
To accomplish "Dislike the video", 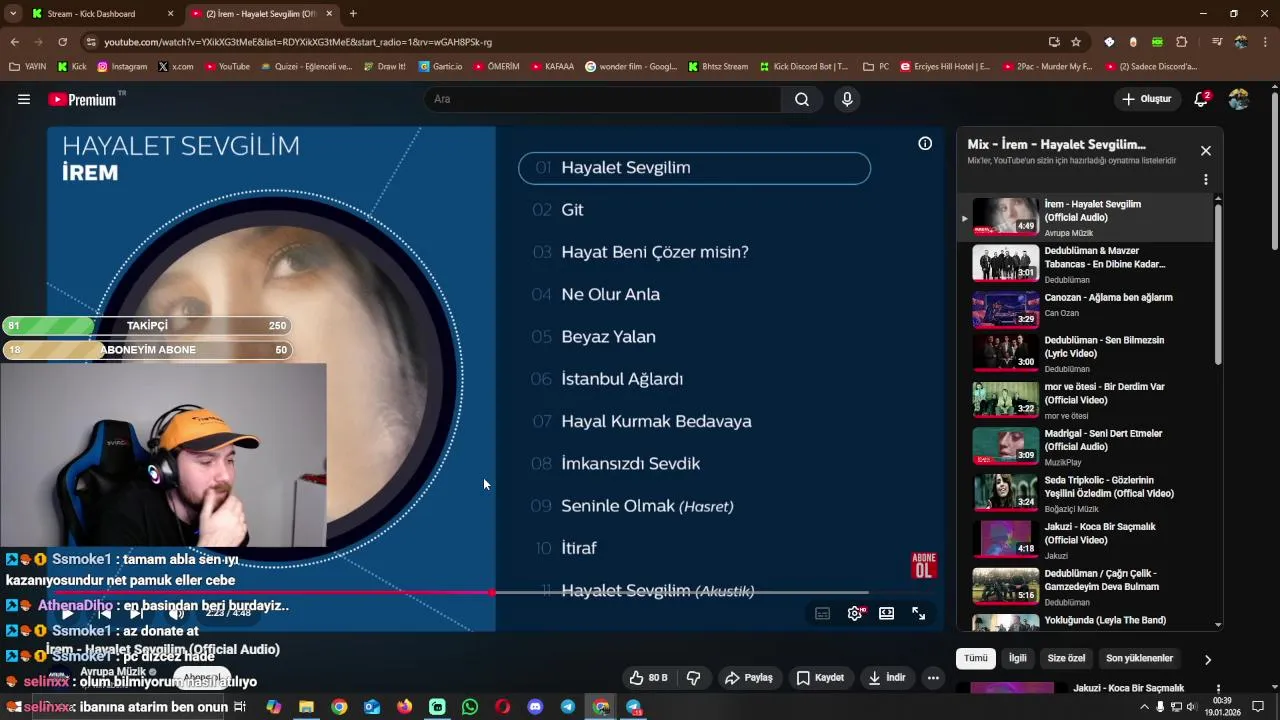I will click(x=693, y=678).
